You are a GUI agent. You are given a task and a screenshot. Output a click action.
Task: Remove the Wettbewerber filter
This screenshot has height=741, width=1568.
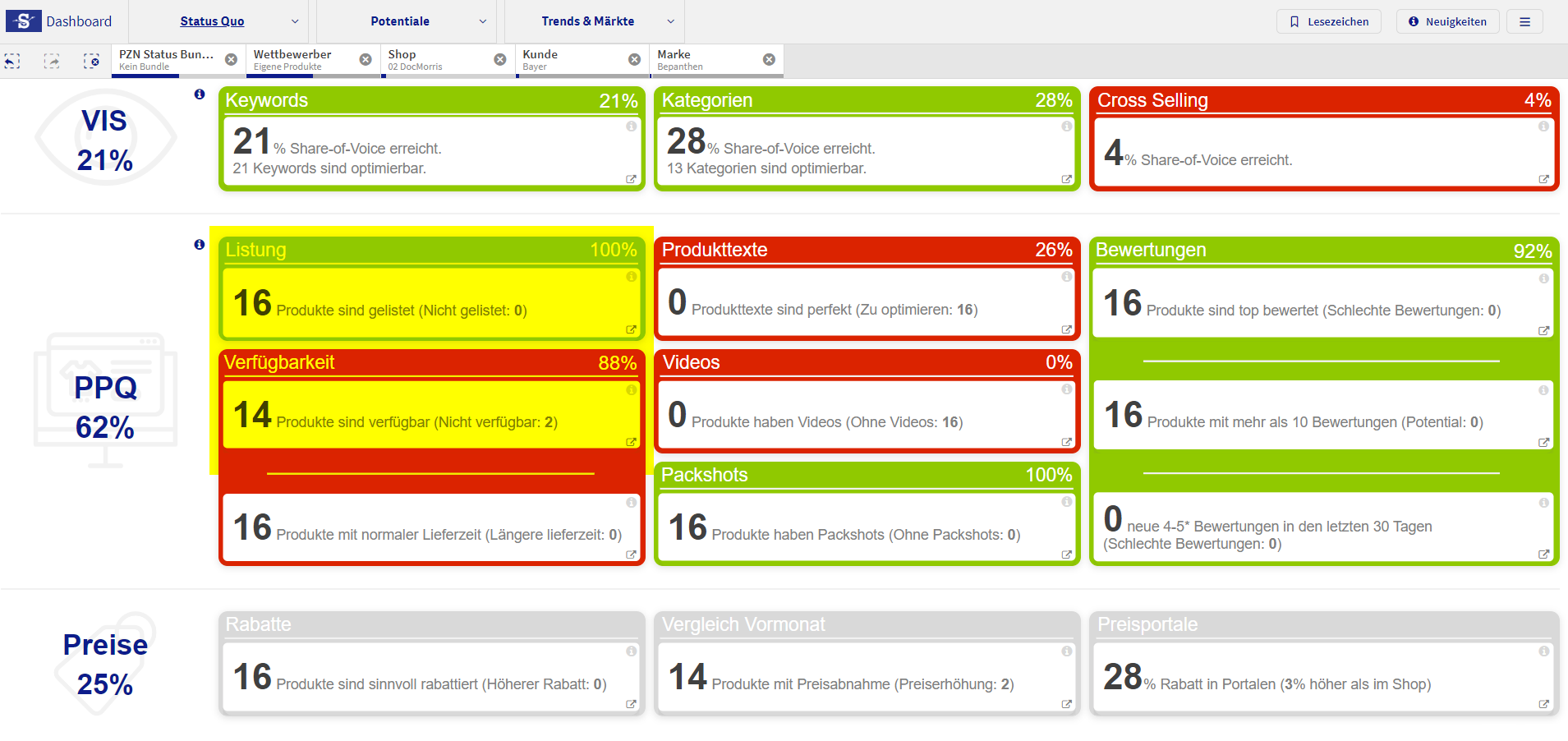tap(366, 60)
